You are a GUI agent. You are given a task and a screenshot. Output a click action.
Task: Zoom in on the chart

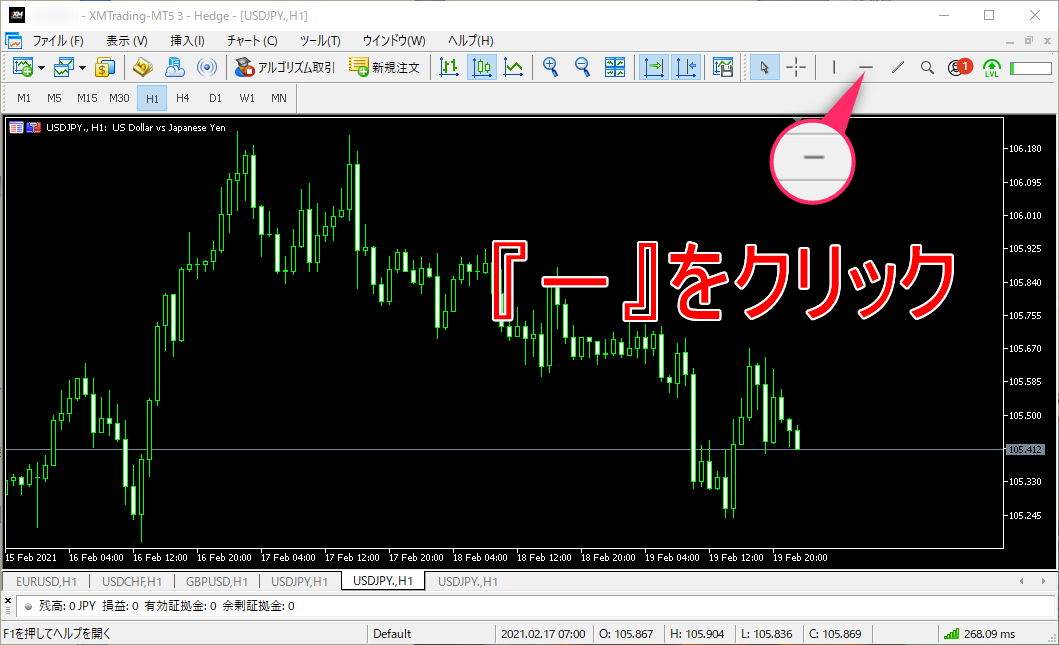pos(550,68)
